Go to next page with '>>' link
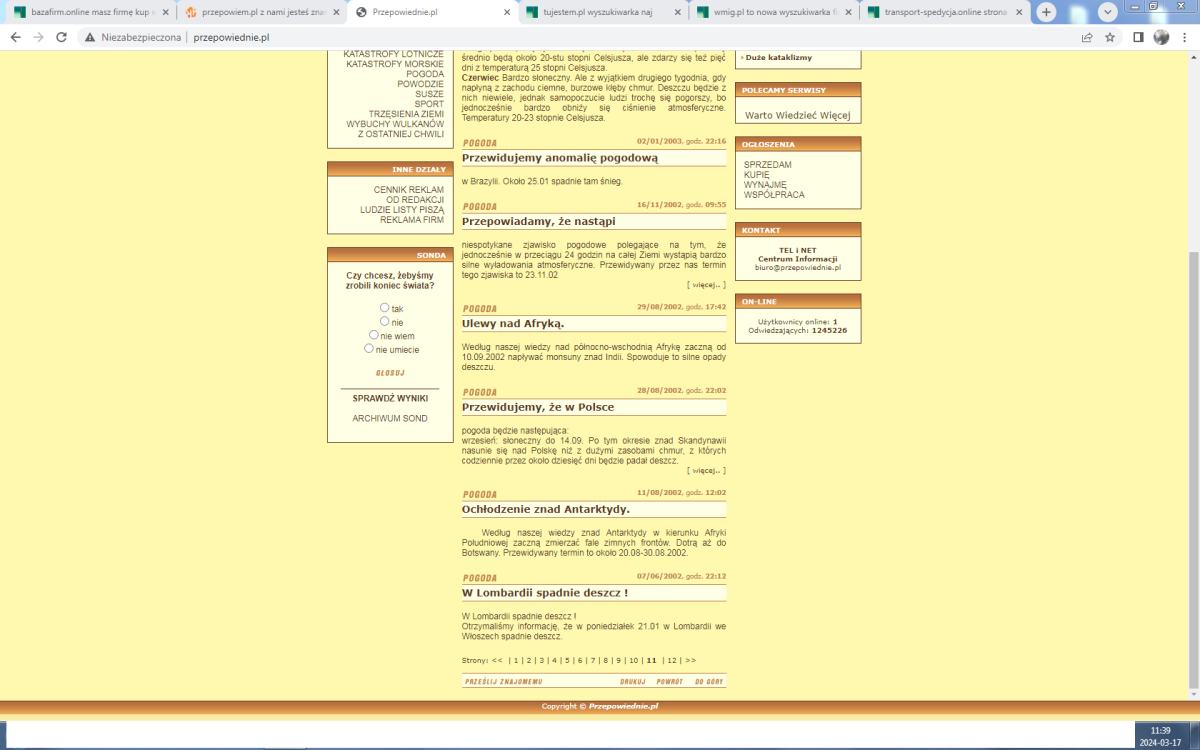This screenshot has width=1200, height=750. [690, 660]
